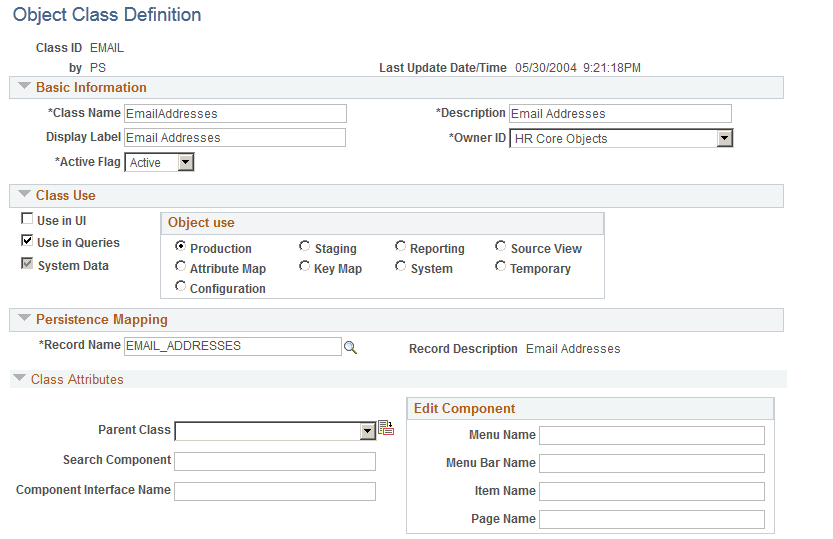The image size is (833, 539).
Task: Click the Parent Class related-details icon
Action: click(x=386, y=427)
